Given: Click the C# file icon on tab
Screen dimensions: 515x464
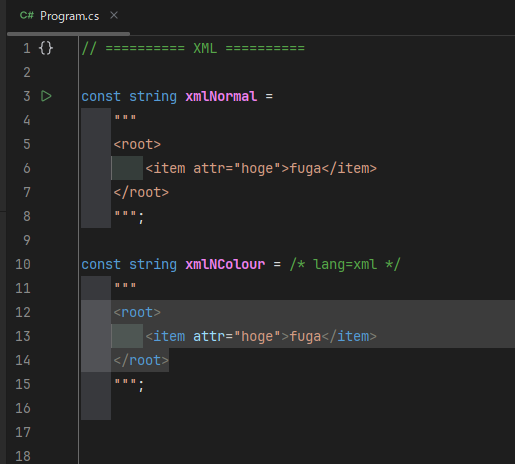Looking at the screenshot, I should pyautogui.click(x=27, y=15).
